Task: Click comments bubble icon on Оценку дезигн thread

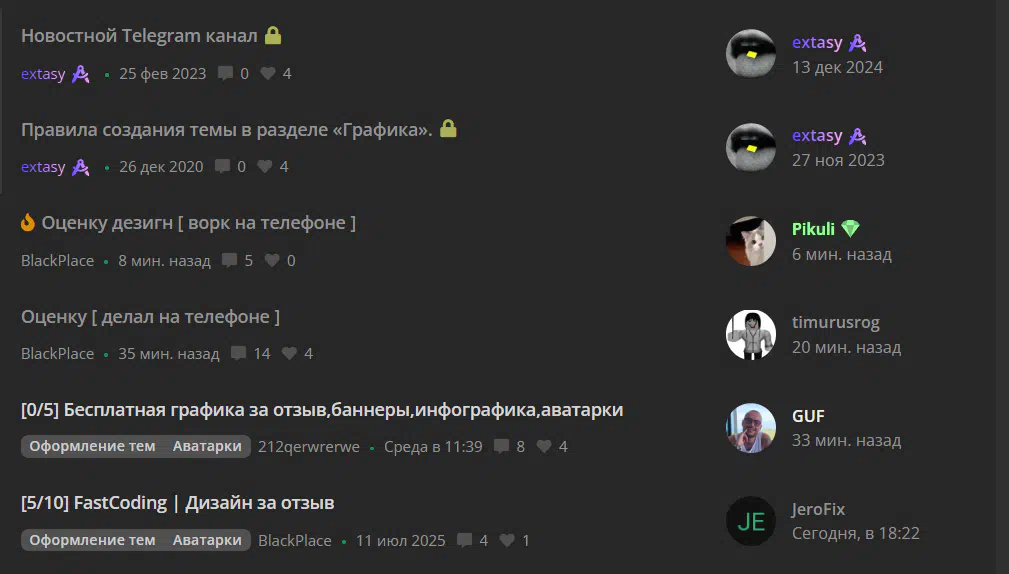Action: pyautogui.click(x=229, y=260)
